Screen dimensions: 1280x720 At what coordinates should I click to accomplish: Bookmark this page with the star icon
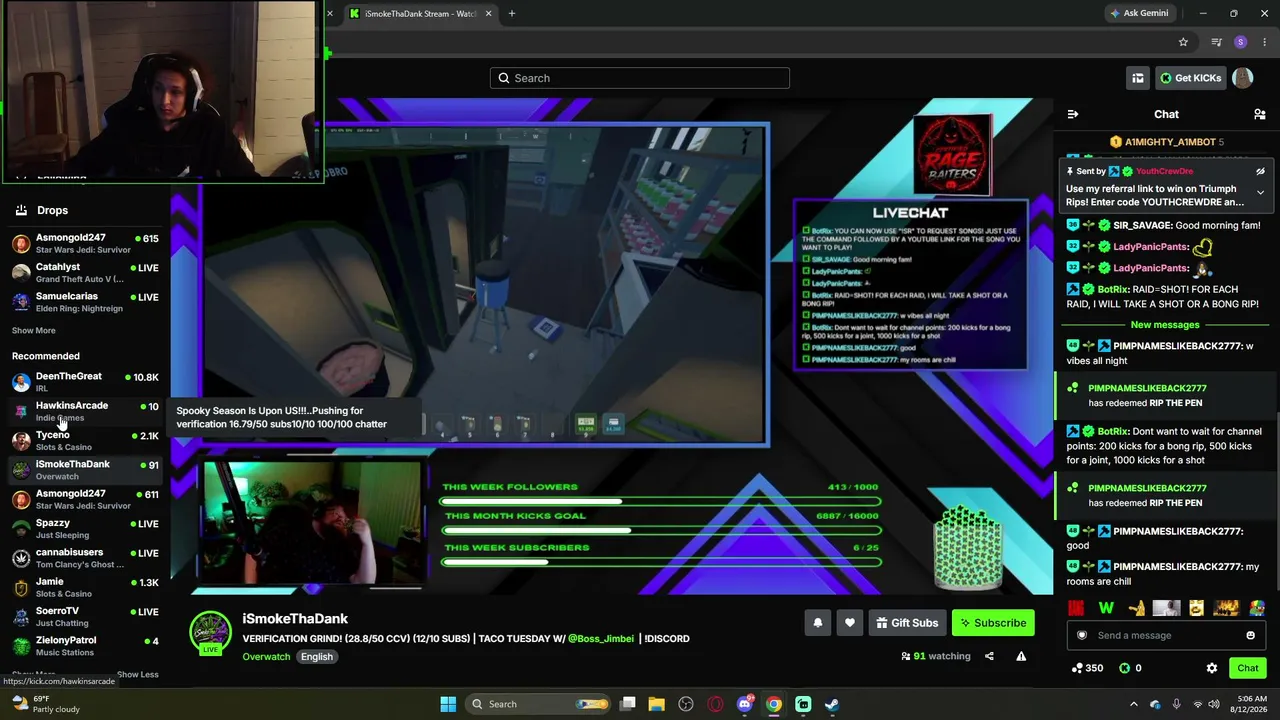1183,42
